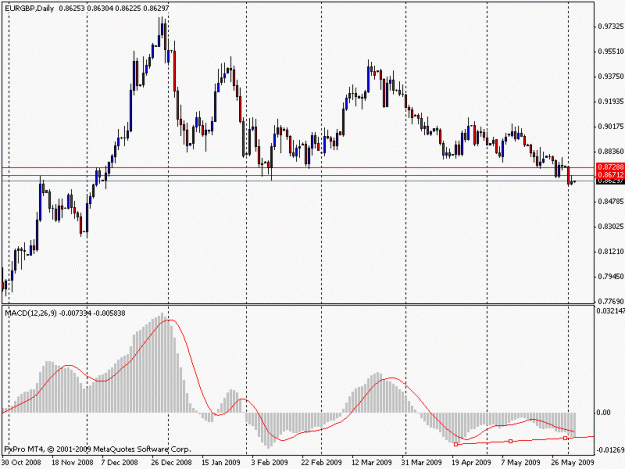Click the 0.97325 price axis label
This screenshot has height=469, width=625.
pyautogui.click(x=611, y=26)
